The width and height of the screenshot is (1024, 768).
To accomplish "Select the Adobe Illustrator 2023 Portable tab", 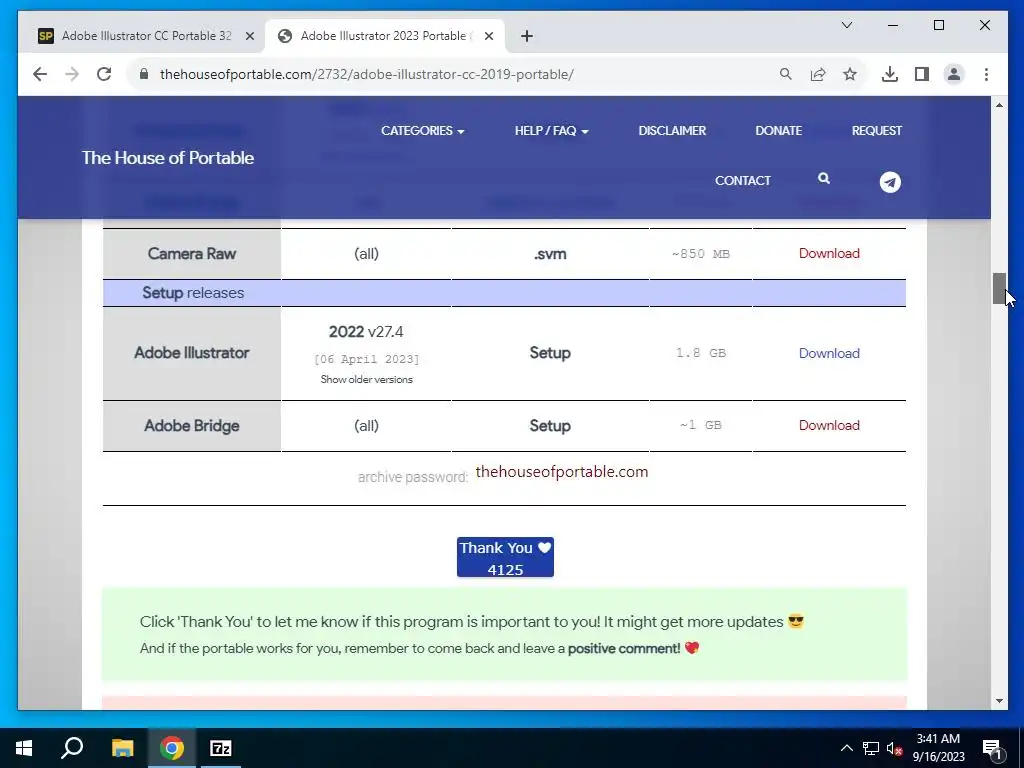I will (x=383, y=36).
